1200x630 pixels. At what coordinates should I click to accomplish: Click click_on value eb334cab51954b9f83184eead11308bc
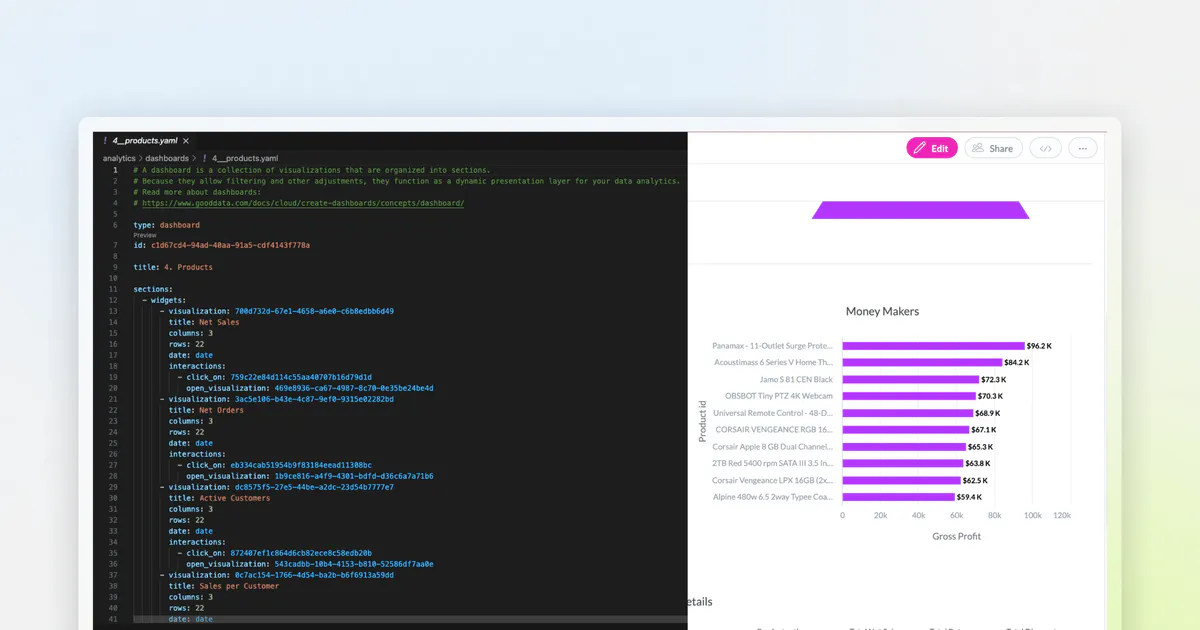(301, 465)
